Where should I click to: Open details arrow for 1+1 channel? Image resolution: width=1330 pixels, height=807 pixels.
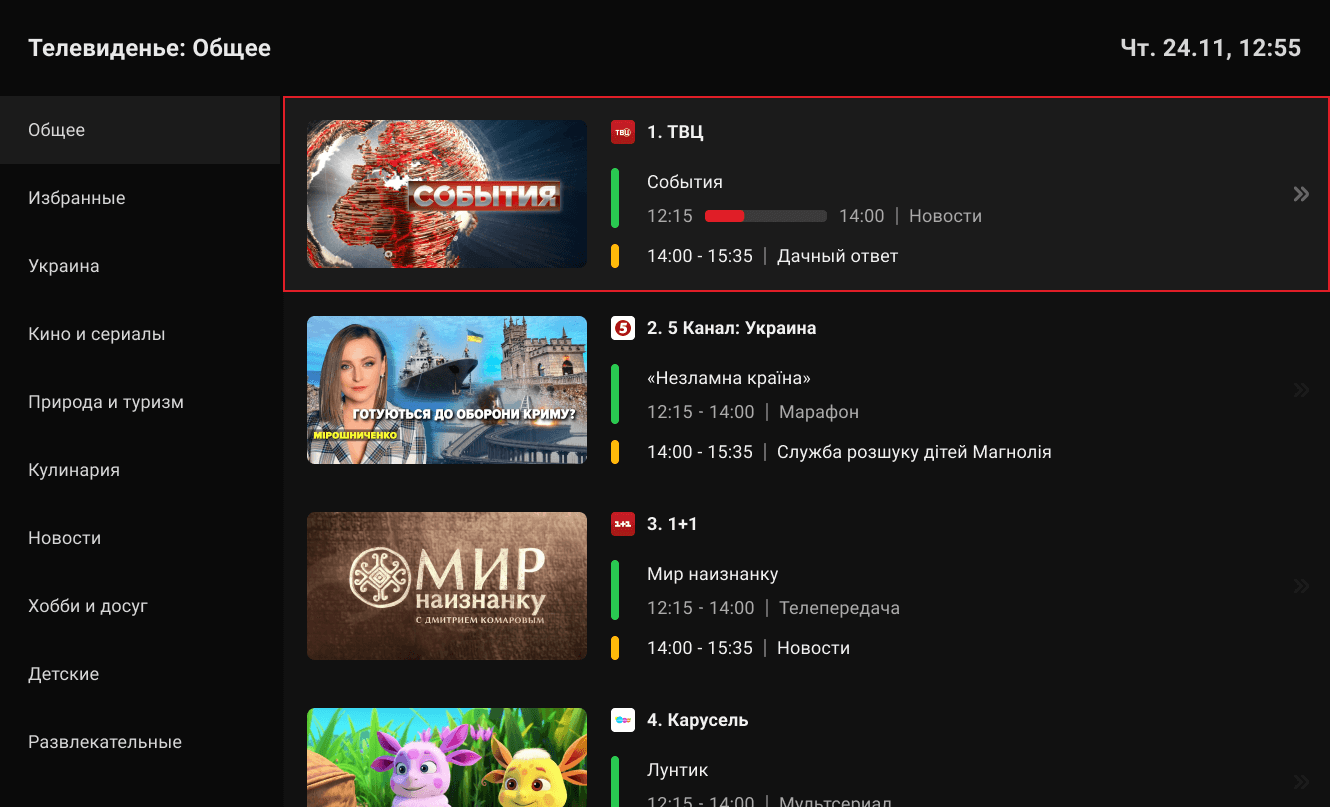tap(1301, 586)
